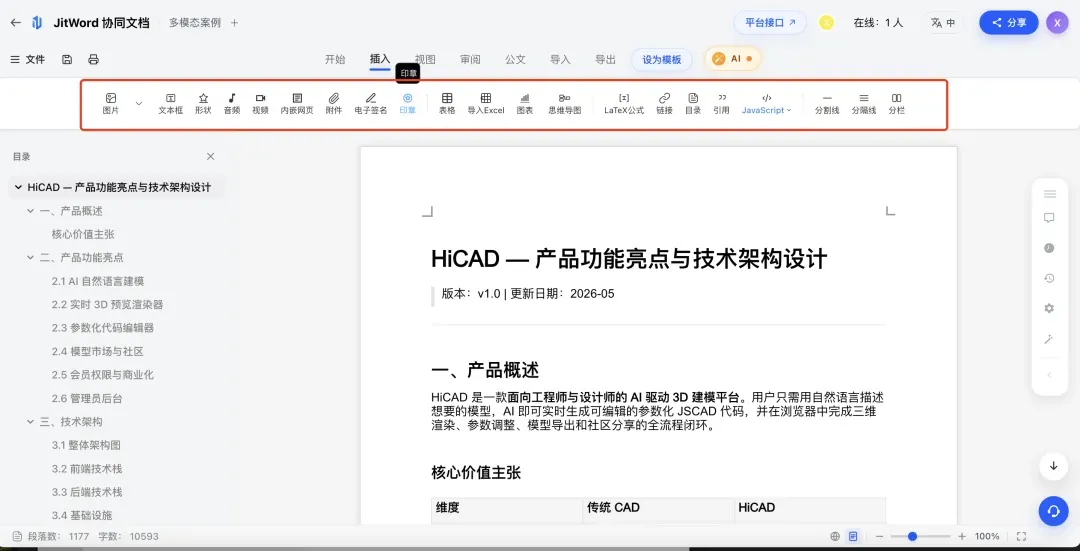This screenshot has height=551, width=1080.
Task: Go back with the left arrow
Action: 15,23
